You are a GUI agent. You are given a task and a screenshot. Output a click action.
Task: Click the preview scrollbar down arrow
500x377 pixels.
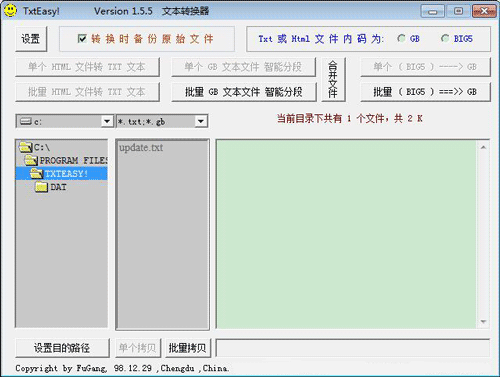tap(483, 322)
